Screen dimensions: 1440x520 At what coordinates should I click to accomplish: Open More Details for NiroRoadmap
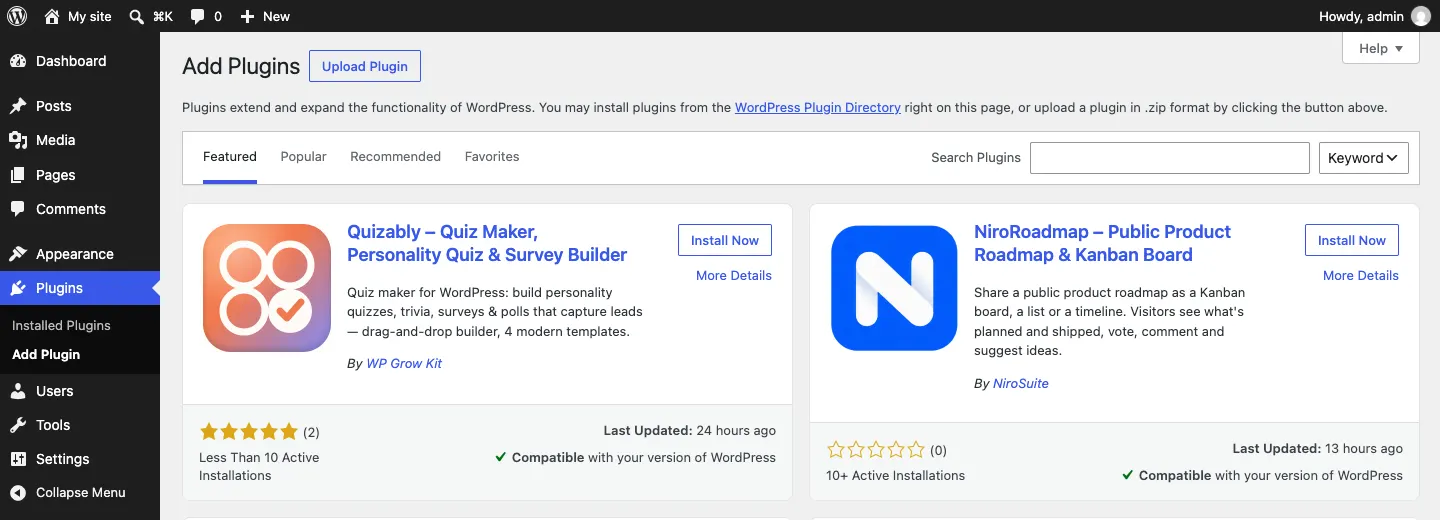coord(1361,276)
